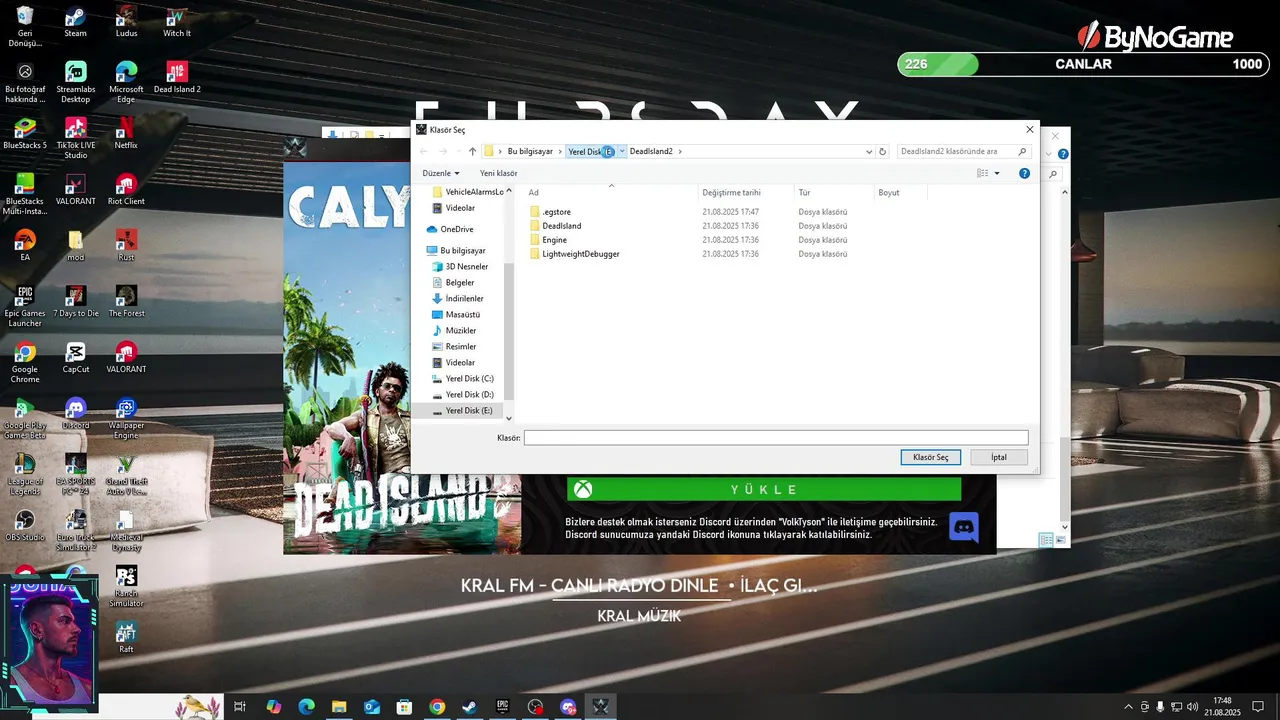Open the .egstore folder
The height and width of the screenshot is (720, 1280).
(556, 212)
